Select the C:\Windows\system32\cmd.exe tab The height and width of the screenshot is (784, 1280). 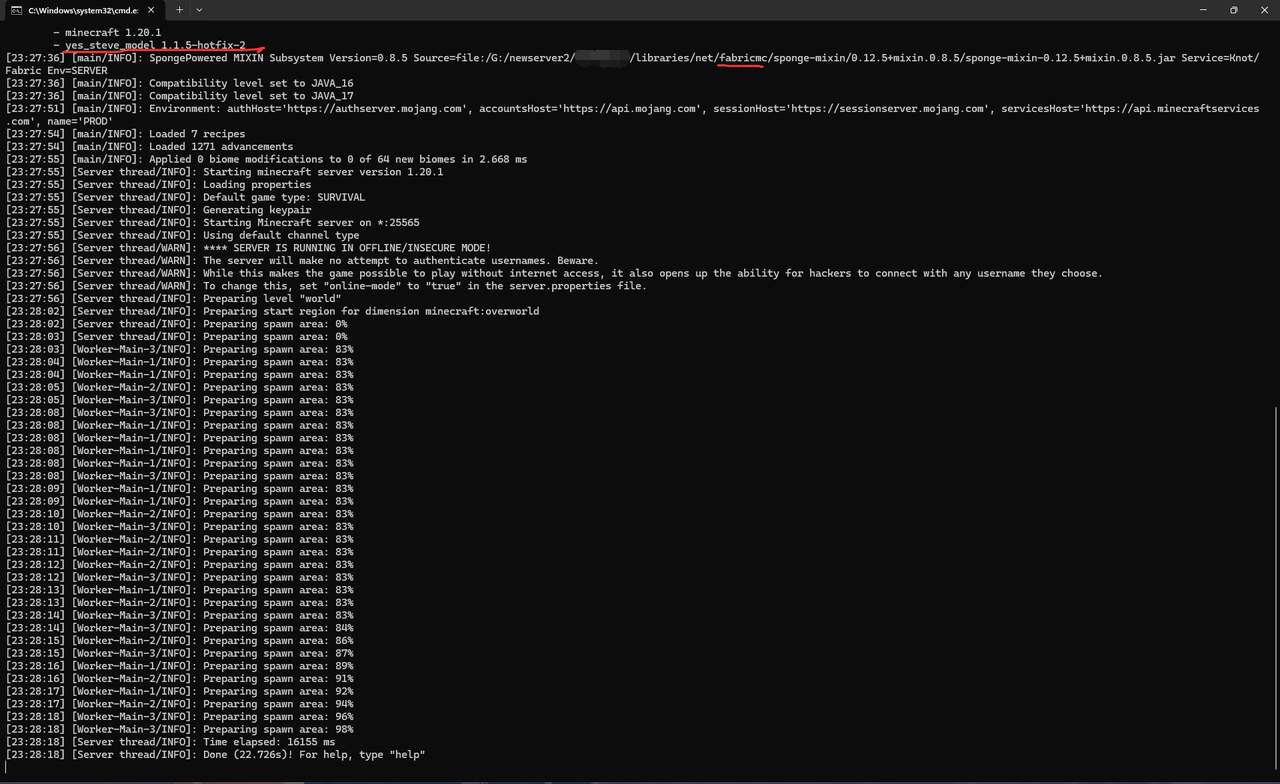click(83, 10)
